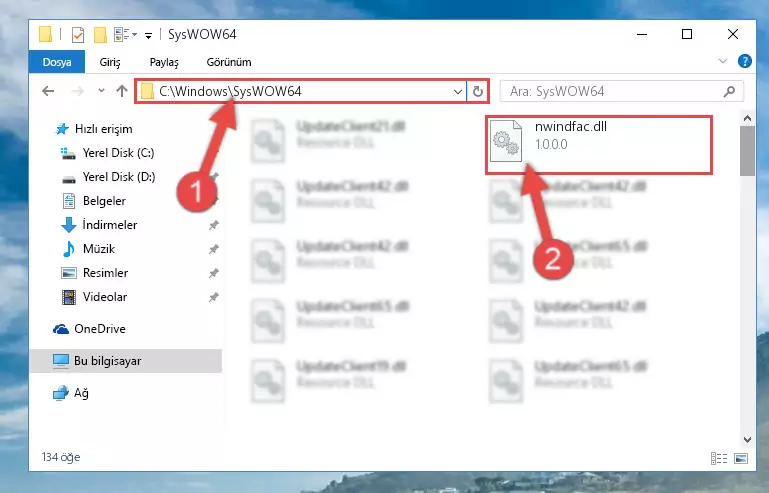Switch to large icons view in status bar
This screenshot has width=769, height=493.
click(x=741, y=458)
